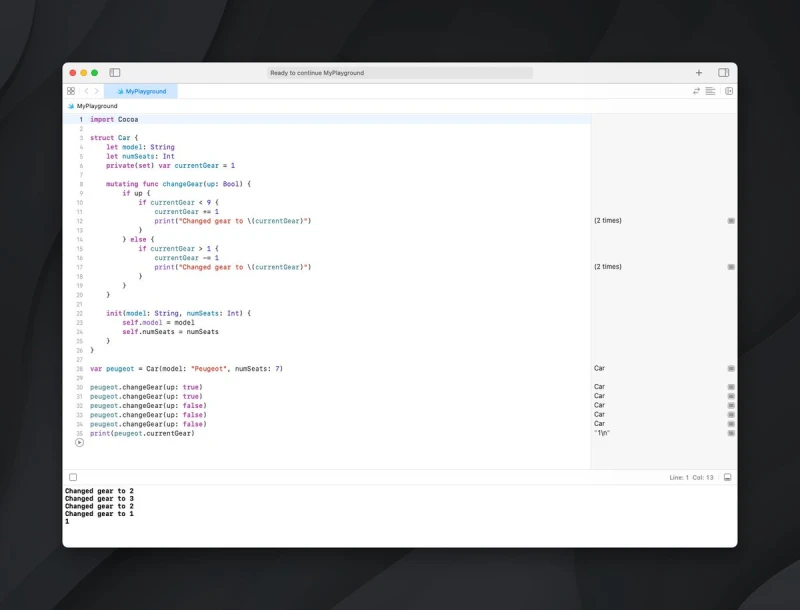Click the code review arrows icon
Image resolution: width=800 pixels, height=610 pixels.
pos(696,91)
